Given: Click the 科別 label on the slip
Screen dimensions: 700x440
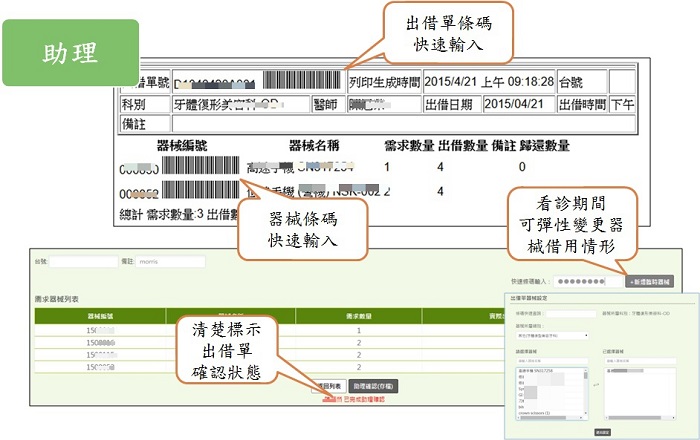Looking at the screenshot, I should (x=133, y=104).
